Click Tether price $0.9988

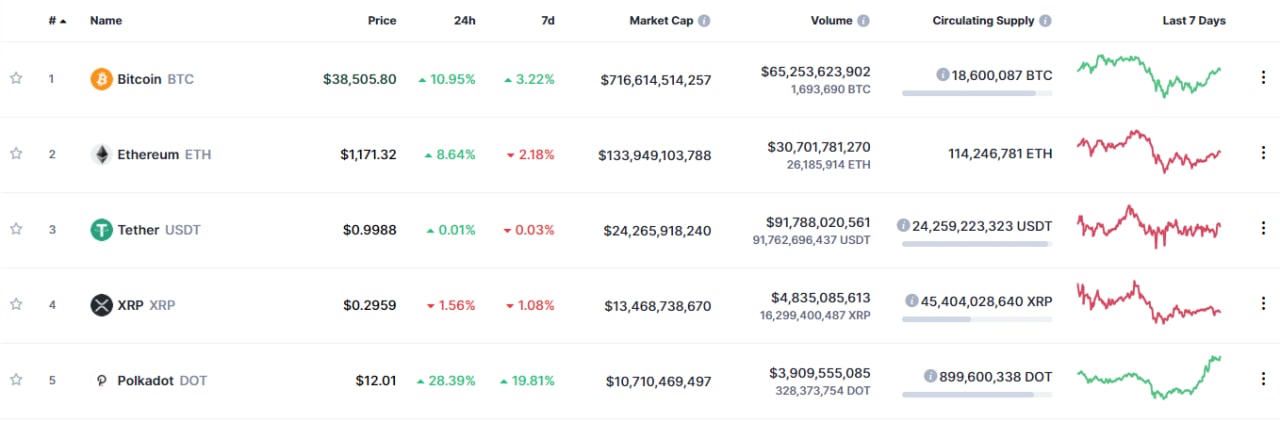click(x=370, y=230)
